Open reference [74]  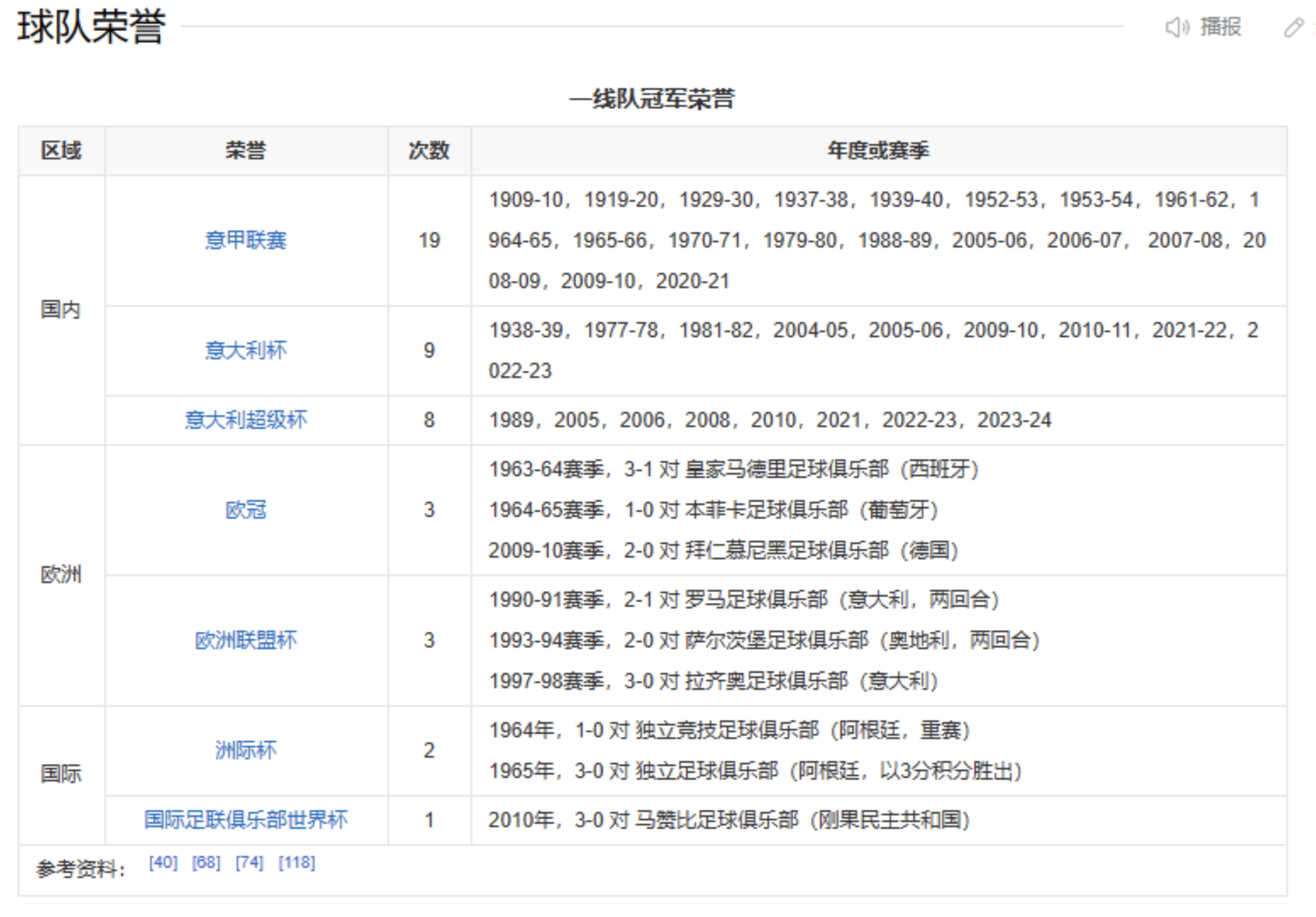[x=249, y=863]
